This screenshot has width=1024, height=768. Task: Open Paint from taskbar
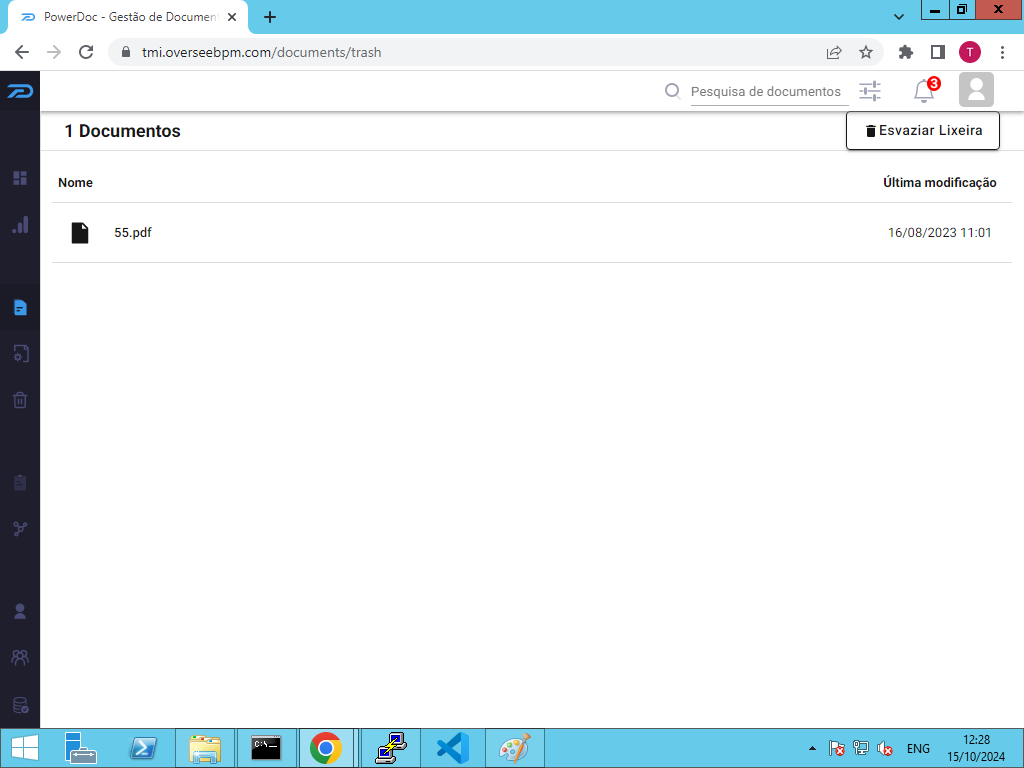(515, 748)
